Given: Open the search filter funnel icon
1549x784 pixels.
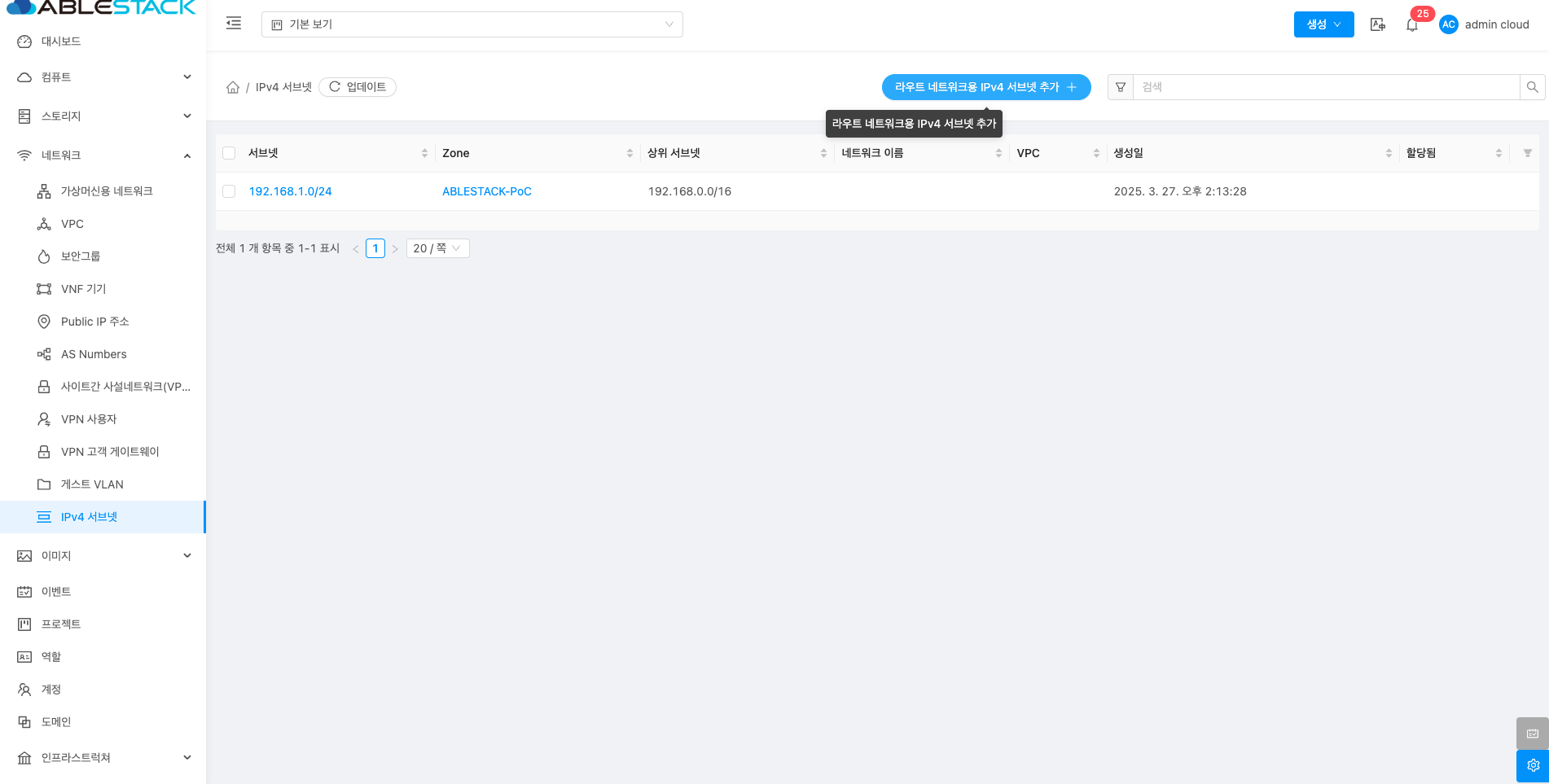Looking at the screenshot, I should [x=1121, y=87].
